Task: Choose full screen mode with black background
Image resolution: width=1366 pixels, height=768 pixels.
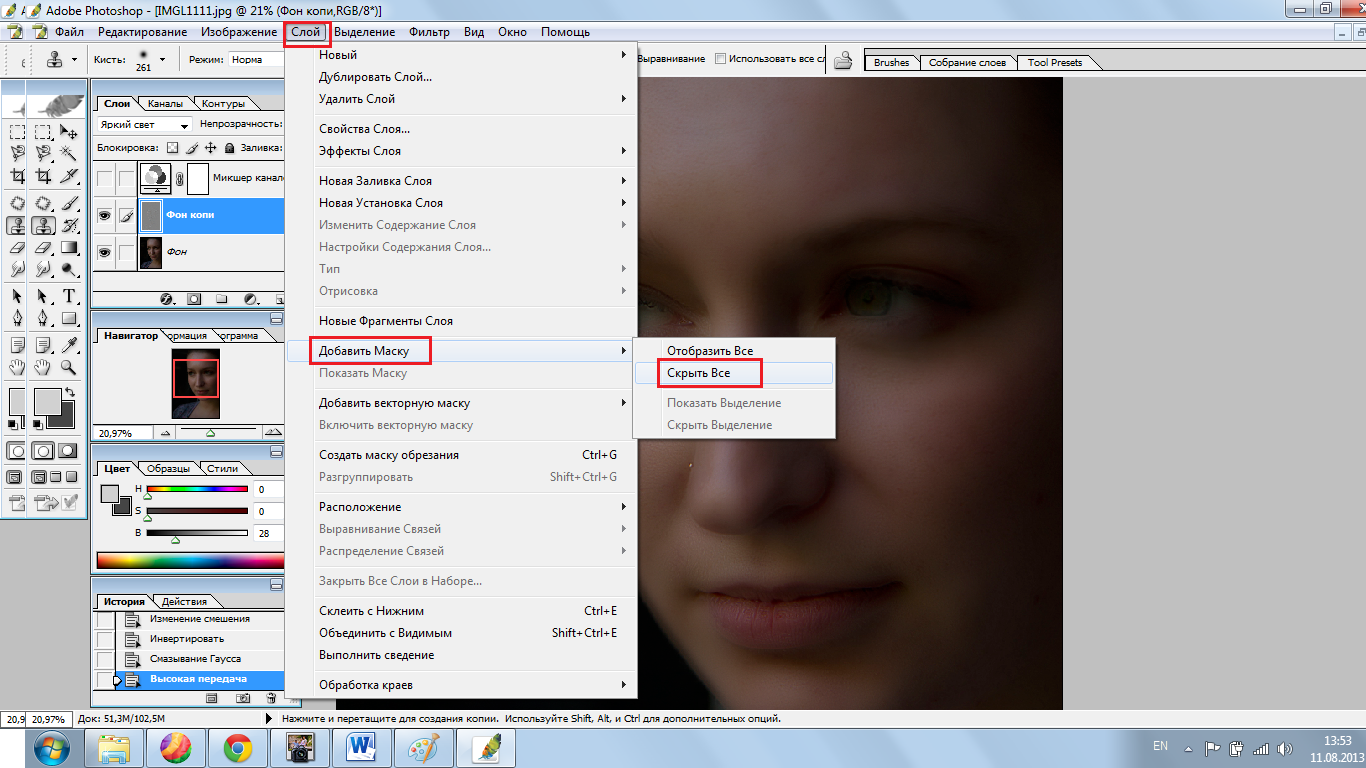Action: 69,478
